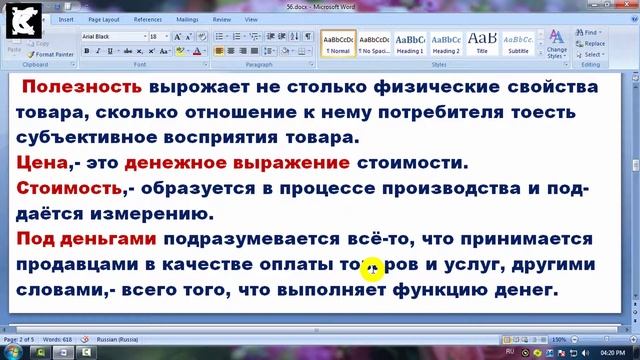Image resolution: width=640 pixels, height=360 pixels.
Task: Open Font dialog launcher
Action: pyautogui.click(x=205, y=64)
